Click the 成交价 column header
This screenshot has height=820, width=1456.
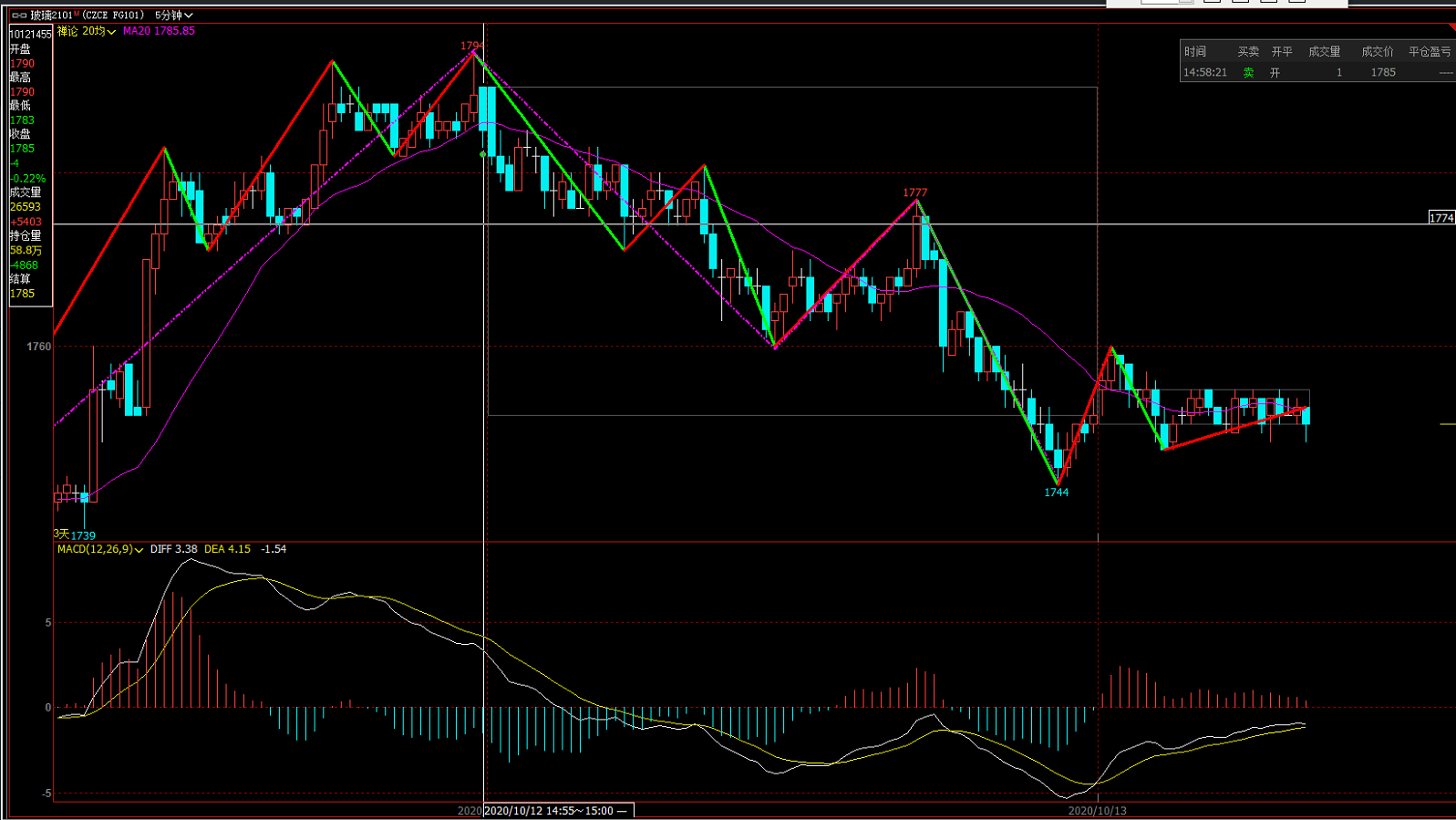pos(1377,52)
